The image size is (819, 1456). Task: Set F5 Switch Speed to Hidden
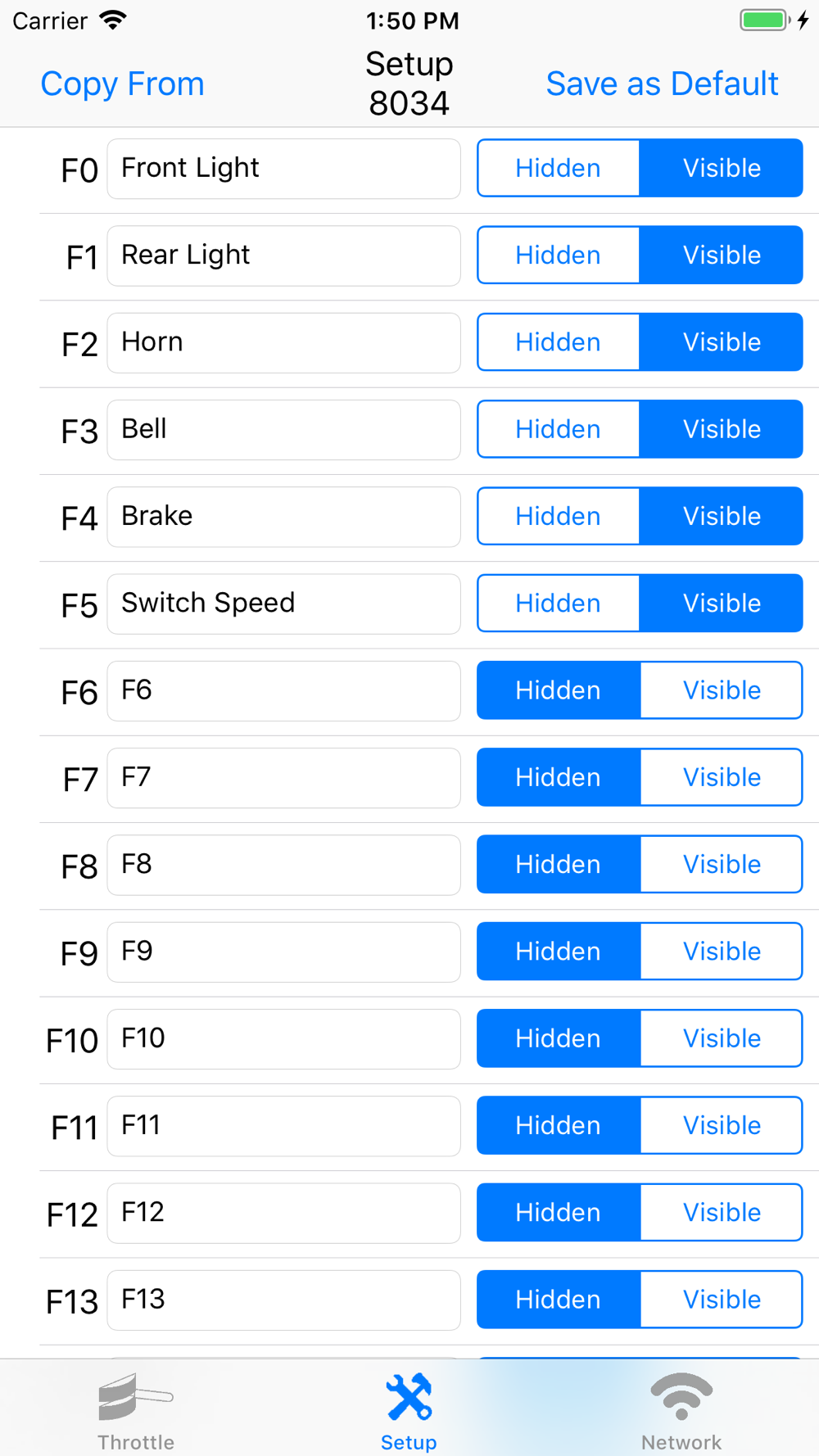point(559,604)
